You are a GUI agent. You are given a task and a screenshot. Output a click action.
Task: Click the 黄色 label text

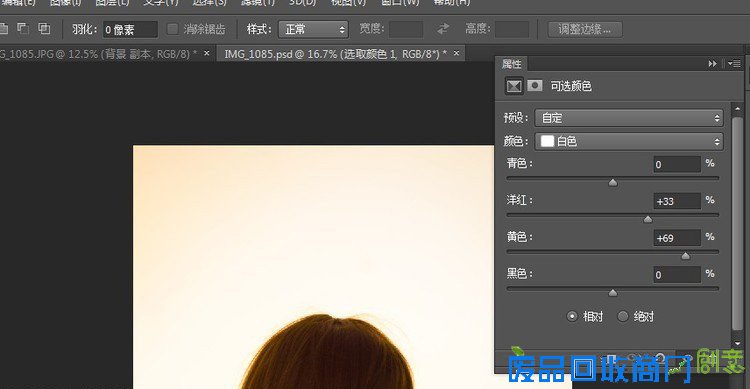coord(519,237)
